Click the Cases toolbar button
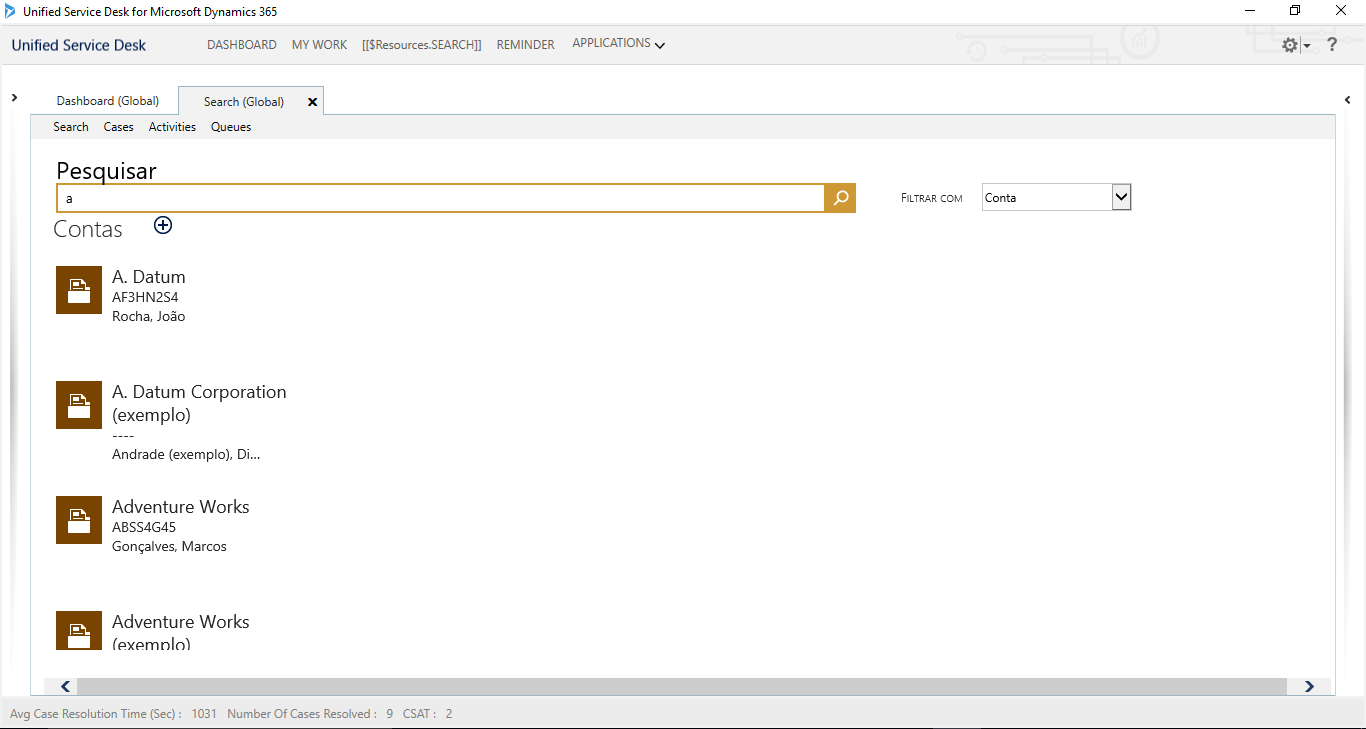 118,127
